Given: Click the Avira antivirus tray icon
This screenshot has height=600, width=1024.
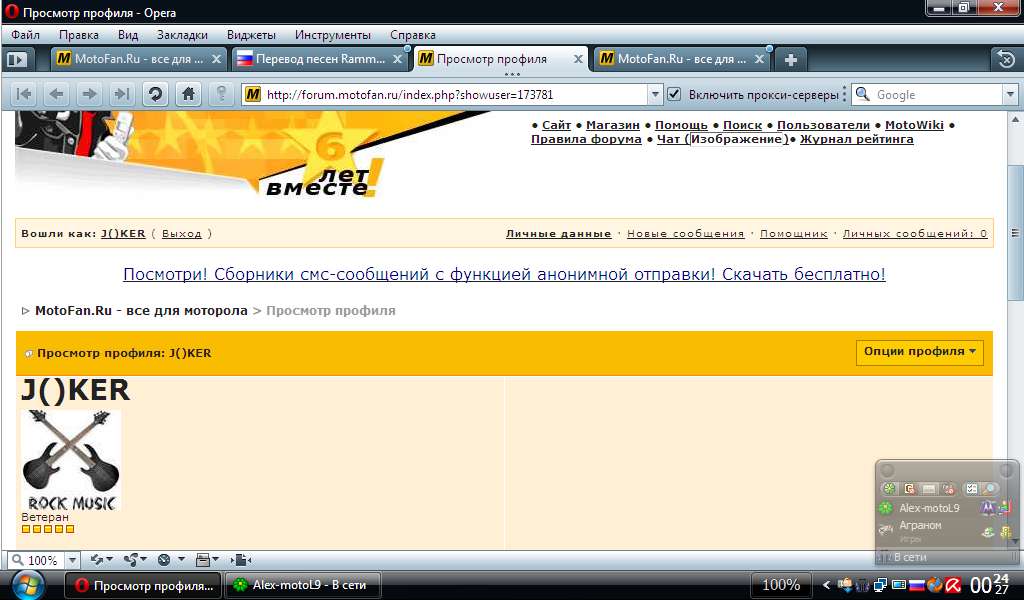Looking at the screenshot, I should click(953, 585).
